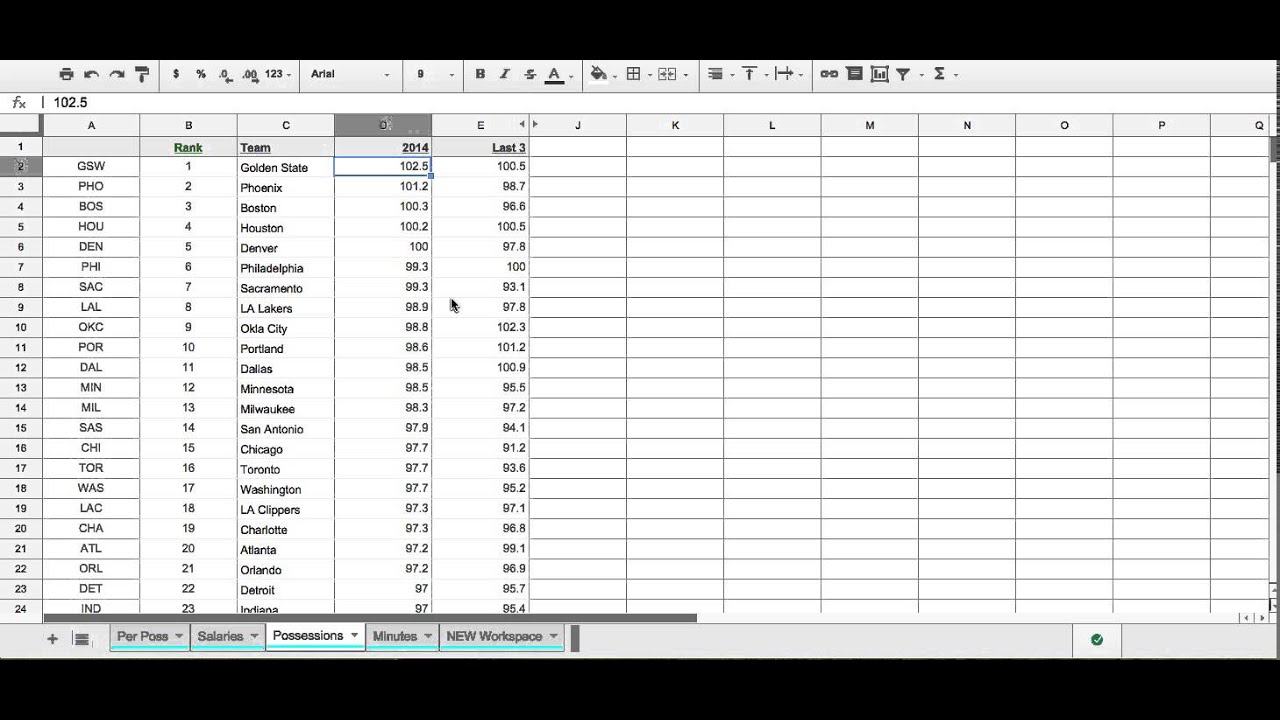This screenshot has width=1280, height=720.
Task: Select the Washington cell
Action: [285, 489]
